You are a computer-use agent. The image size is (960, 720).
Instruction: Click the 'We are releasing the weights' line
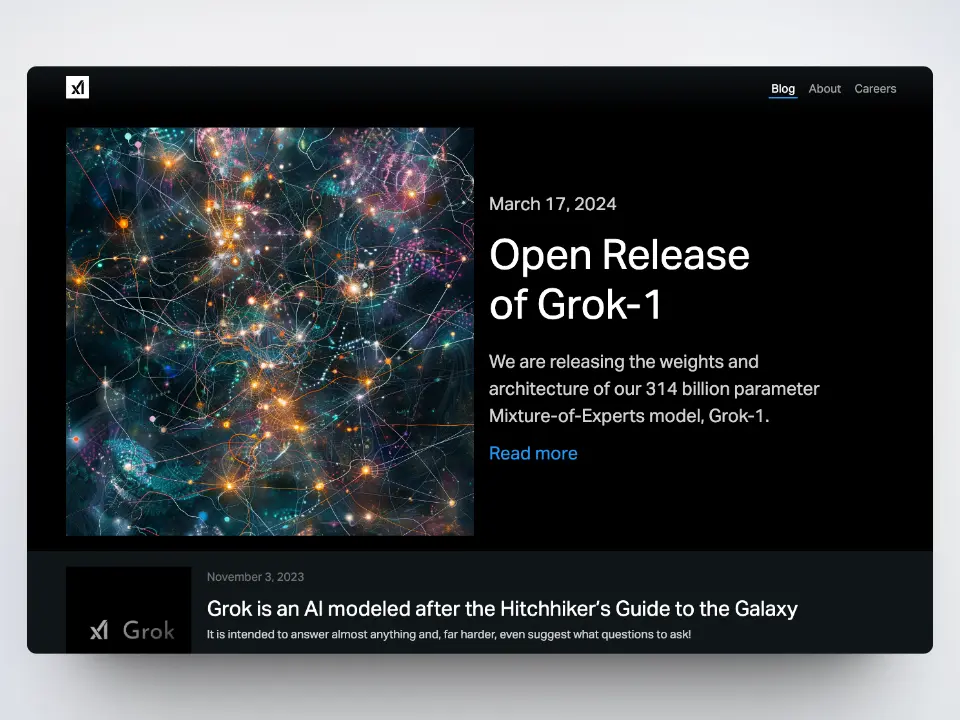[x=623, y=361]
